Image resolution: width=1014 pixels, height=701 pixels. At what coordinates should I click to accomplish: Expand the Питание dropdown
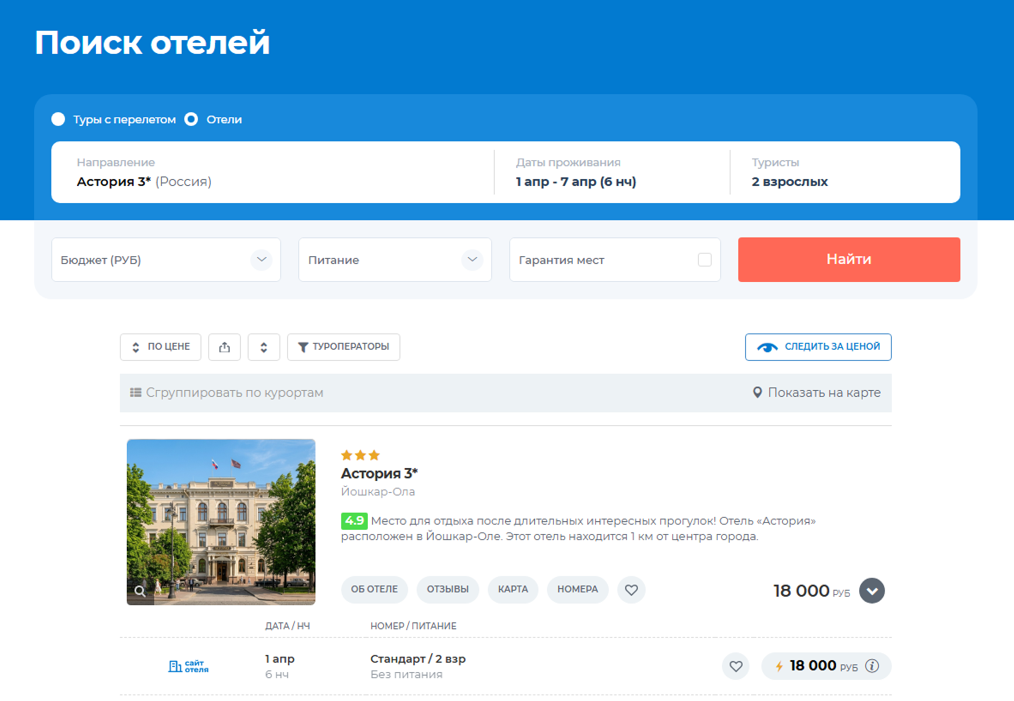pyautogui.click(x=394, y=259)
